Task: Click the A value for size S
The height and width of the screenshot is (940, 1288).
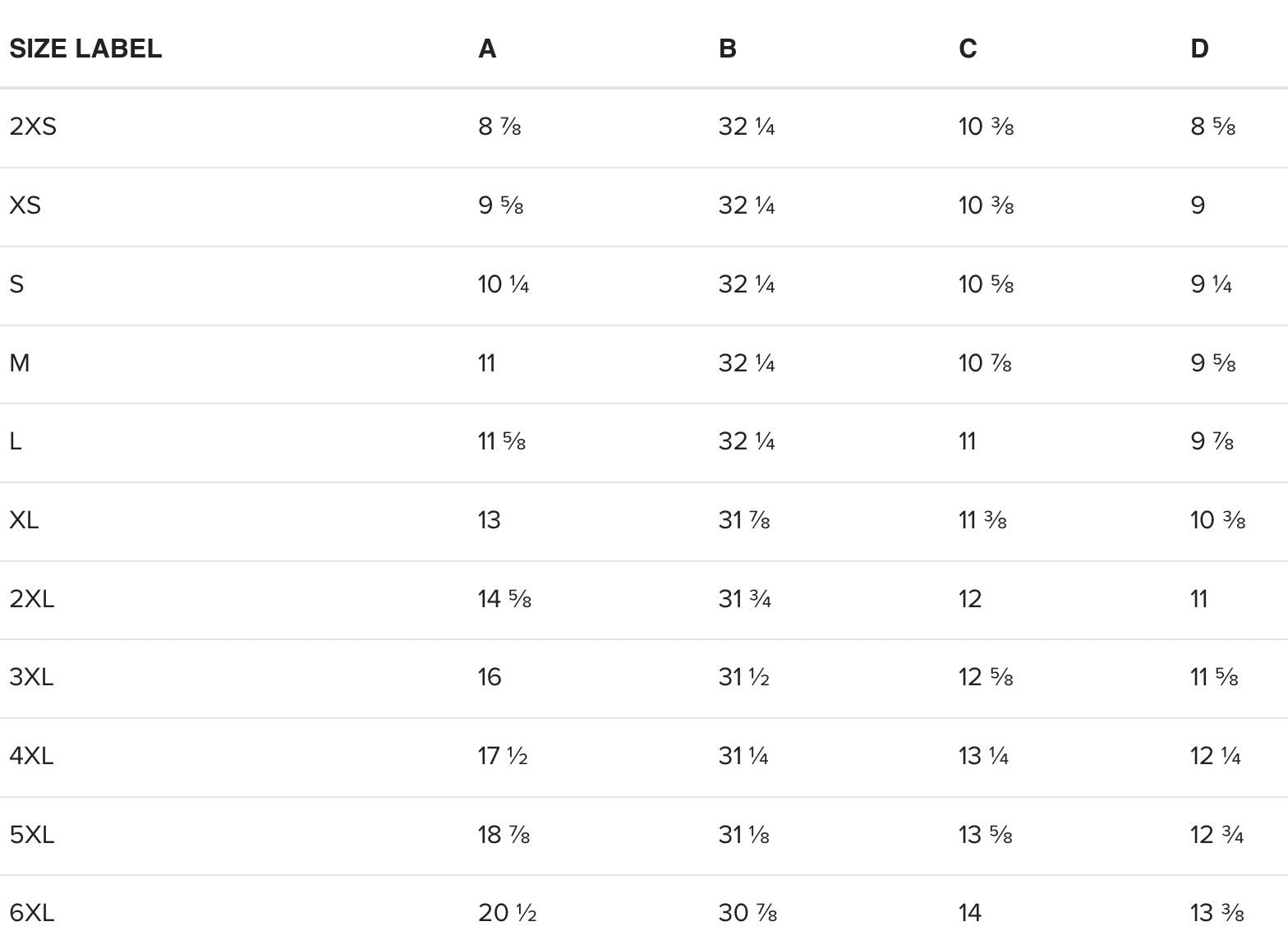Action: tap(503, 284)
